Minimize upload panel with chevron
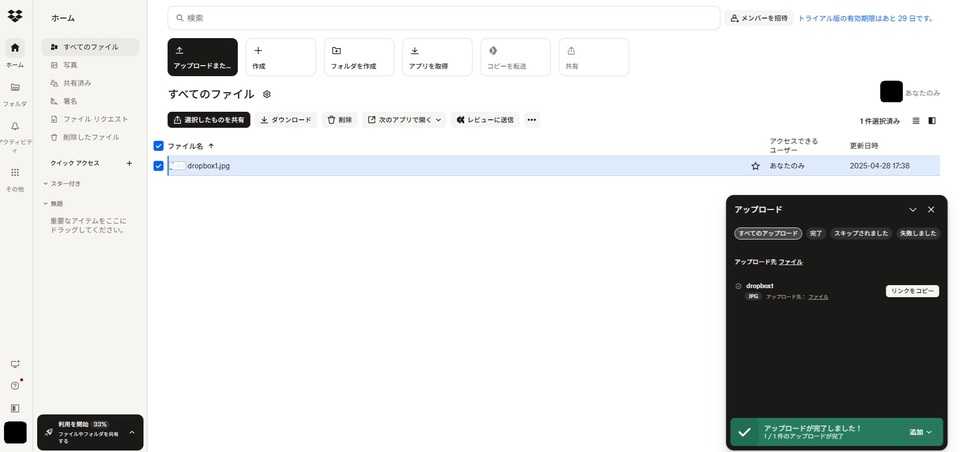 (912, 209)
